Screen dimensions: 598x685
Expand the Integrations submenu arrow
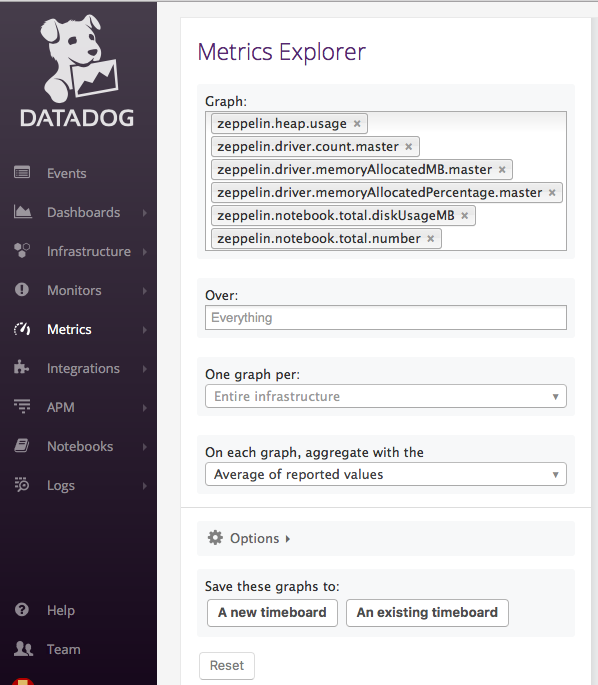pyautogui.click(x=145, y=369)
